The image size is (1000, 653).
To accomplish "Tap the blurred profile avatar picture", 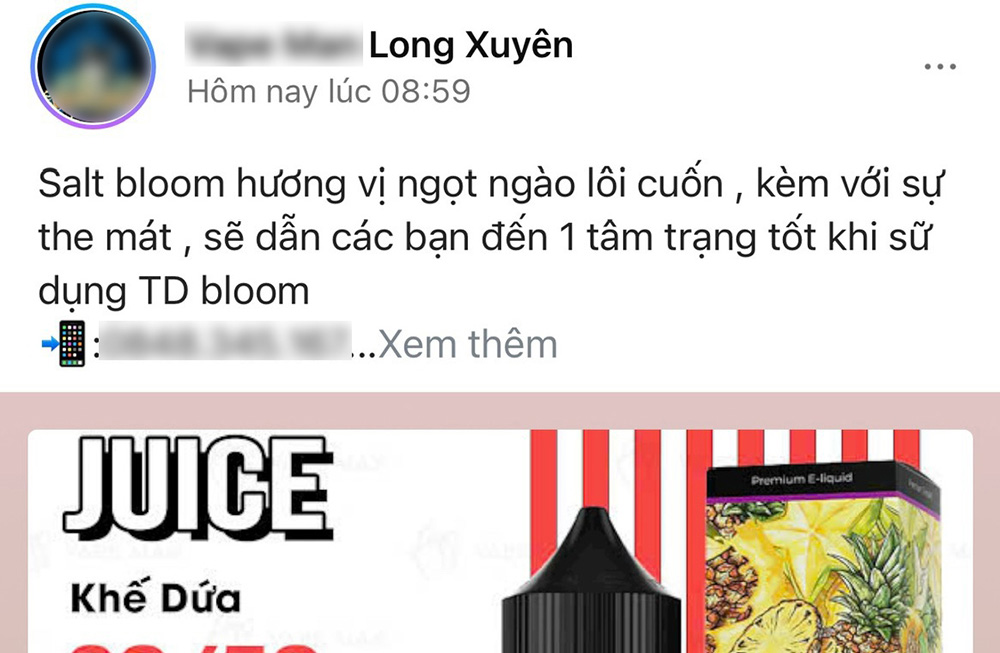I will pos(94,66).
